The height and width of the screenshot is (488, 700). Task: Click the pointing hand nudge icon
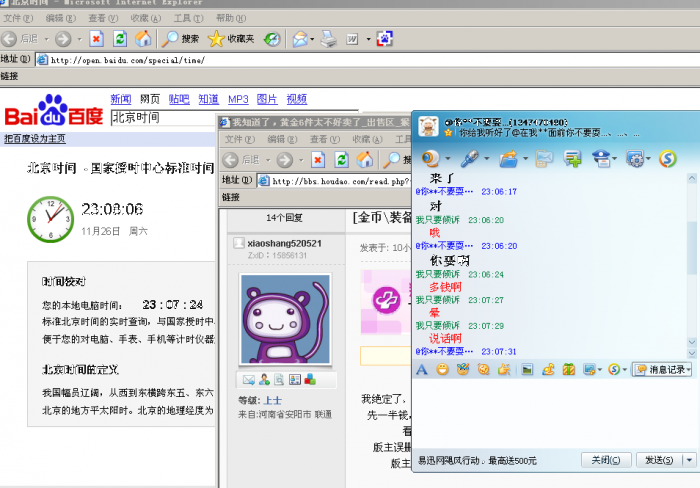click(504, 369)
